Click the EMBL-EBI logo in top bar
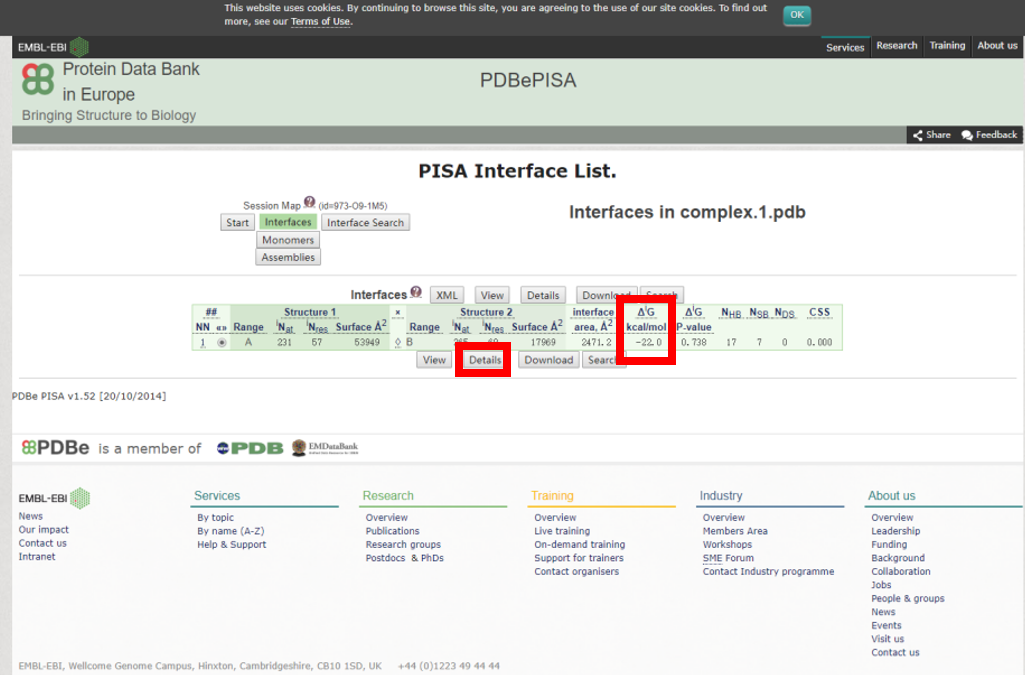 53,47
